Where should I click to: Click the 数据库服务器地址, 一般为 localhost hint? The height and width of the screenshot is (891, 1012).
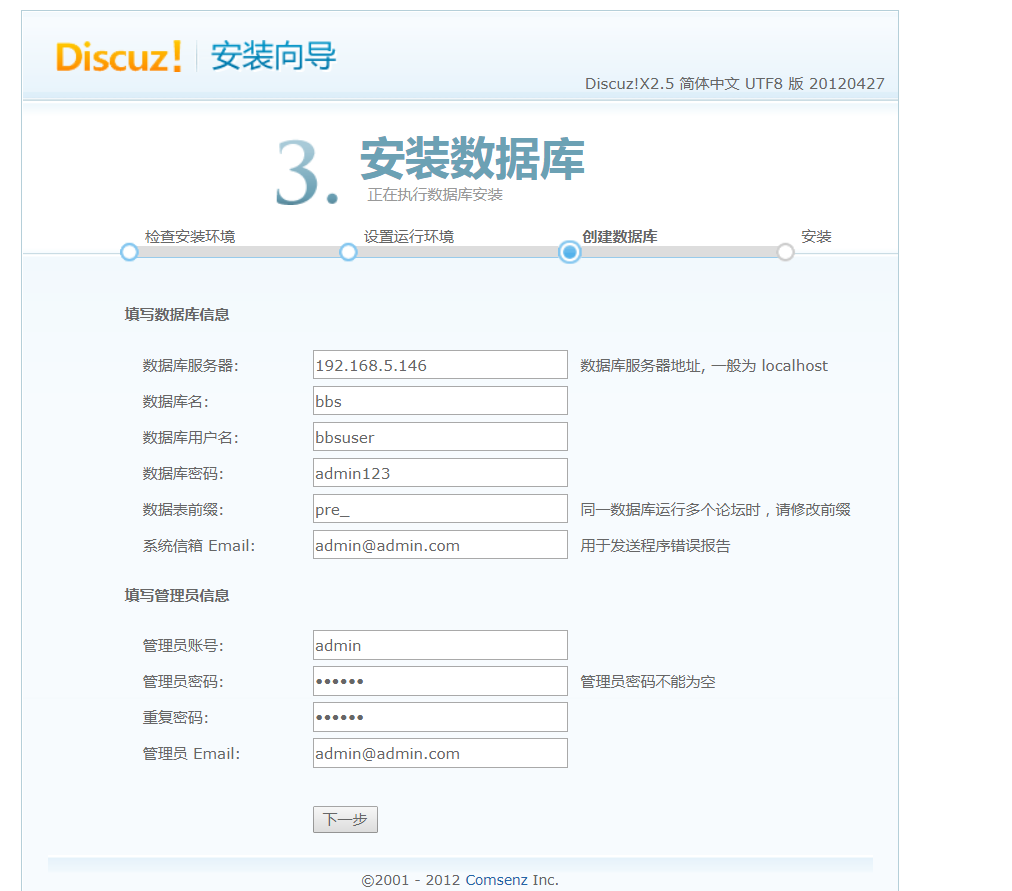coord(703,366)
